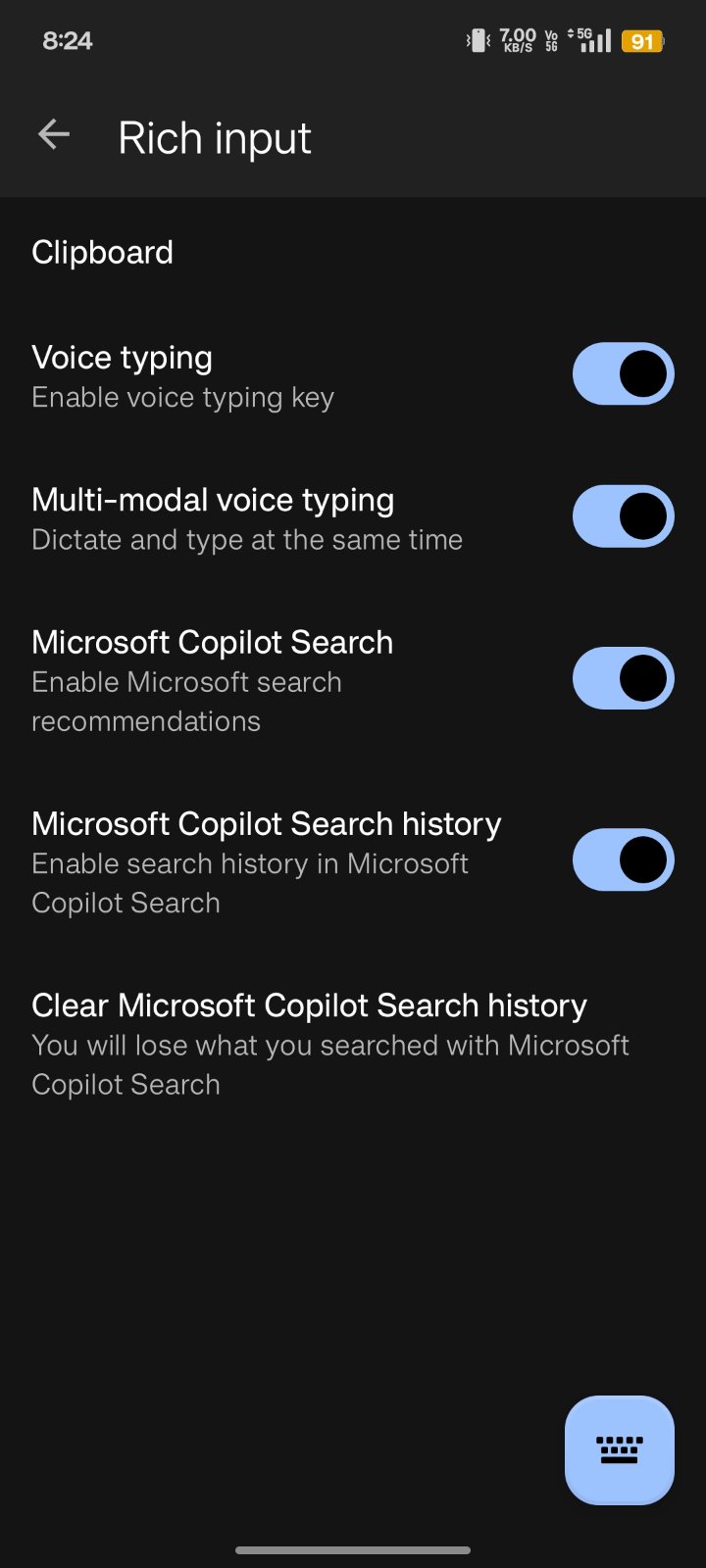Viewport: 706px width, 1568px height.
Task: Tap the "Enable Microsoft search recommendations" description
Action: point(186,702)
